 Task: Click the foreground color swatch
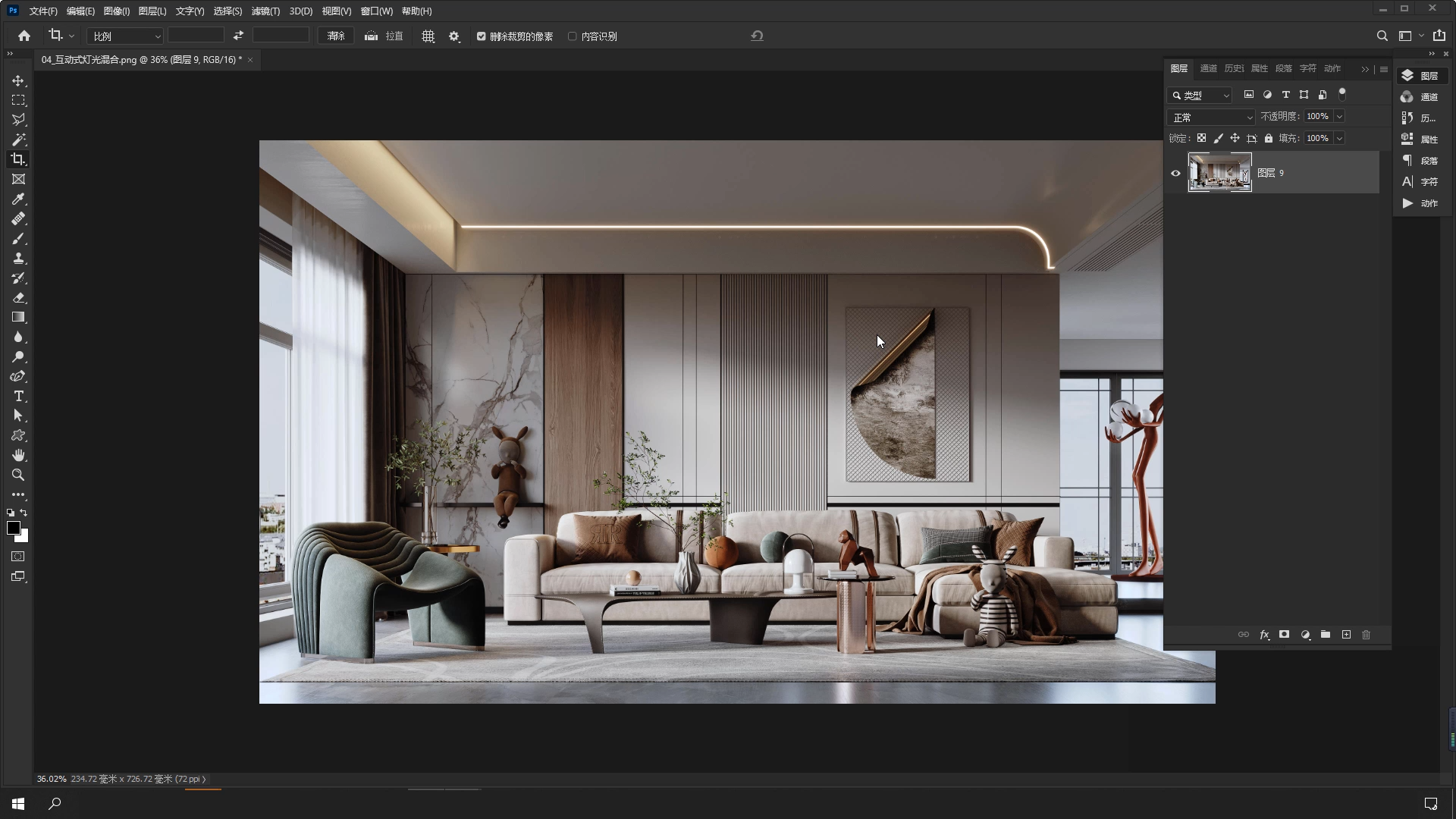[x=13, y=528]
